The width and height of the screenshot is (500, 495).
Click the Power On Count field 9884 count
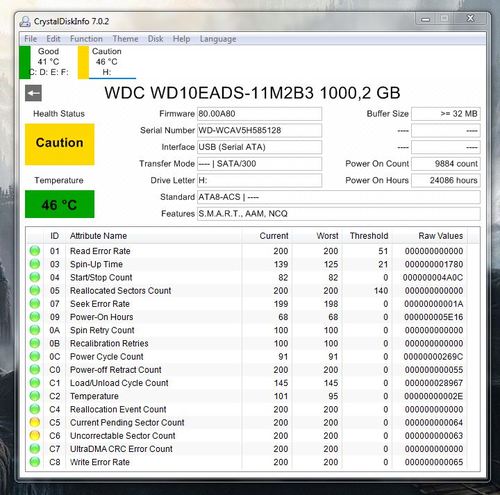point(446,164)
